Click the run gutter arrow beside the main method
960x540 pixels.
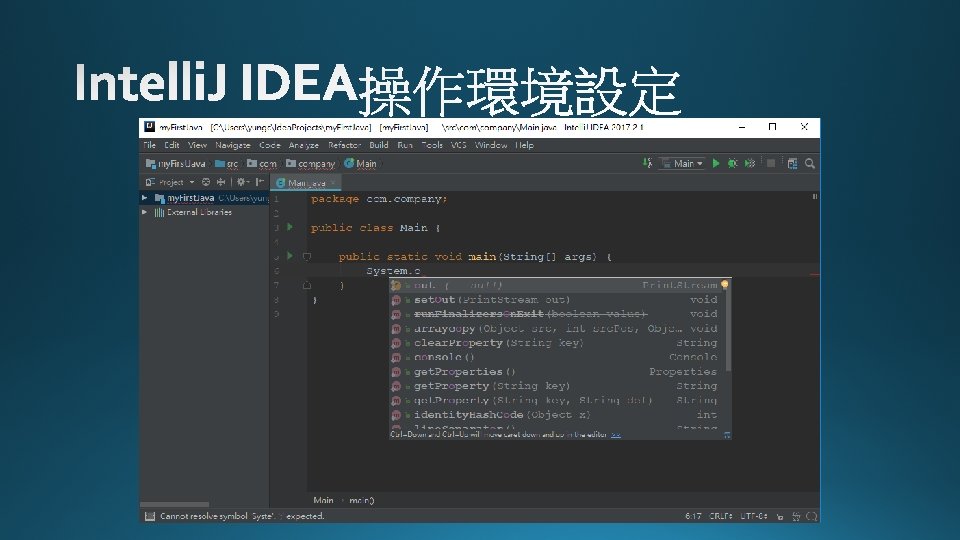tap(290, 256)
